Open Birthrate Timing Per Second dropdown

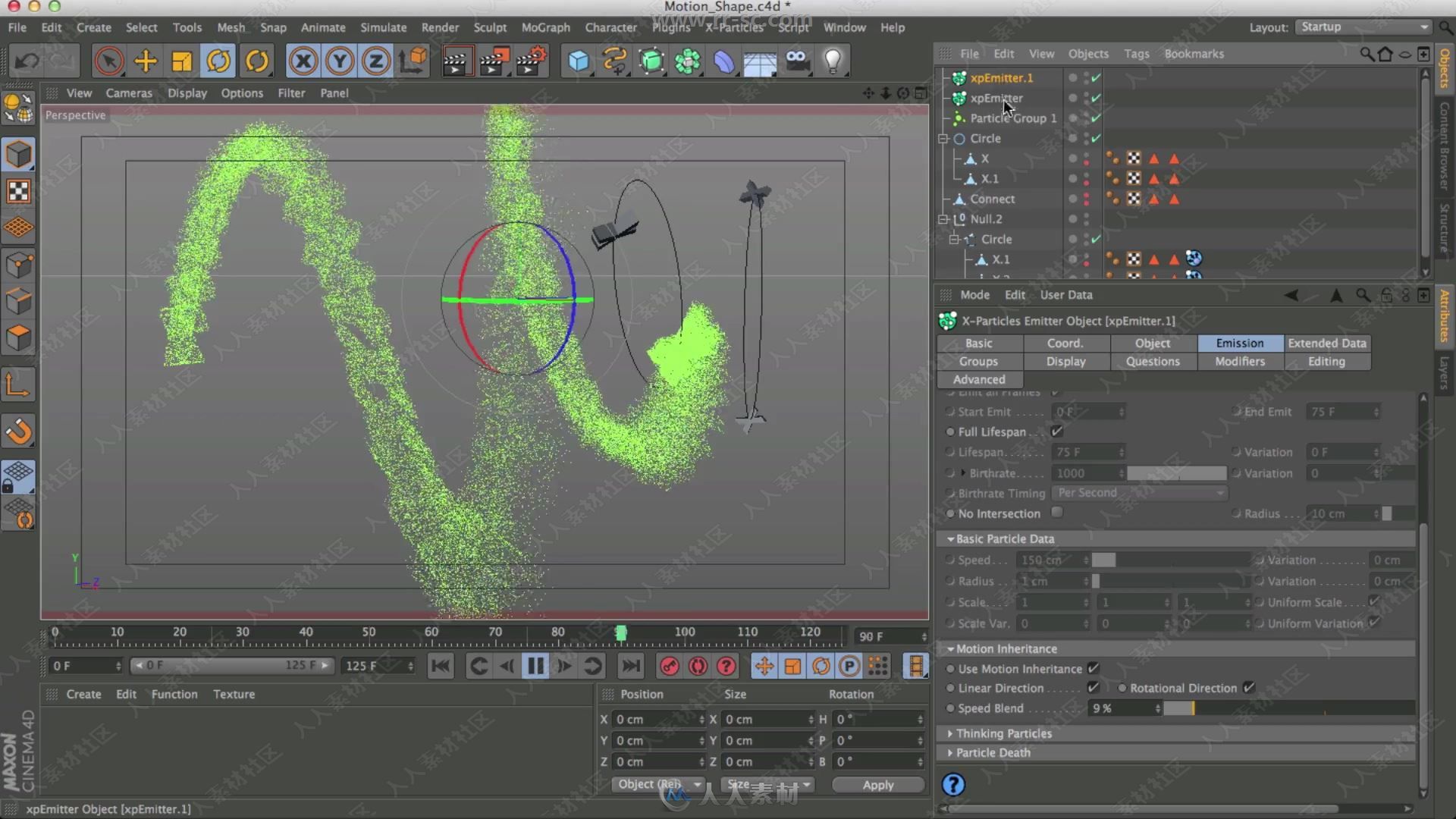[1140, 493]
